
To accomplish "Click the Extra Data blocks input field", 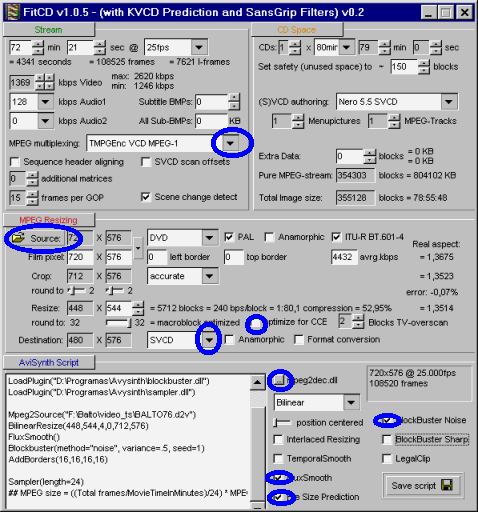I will click(349, 156).
